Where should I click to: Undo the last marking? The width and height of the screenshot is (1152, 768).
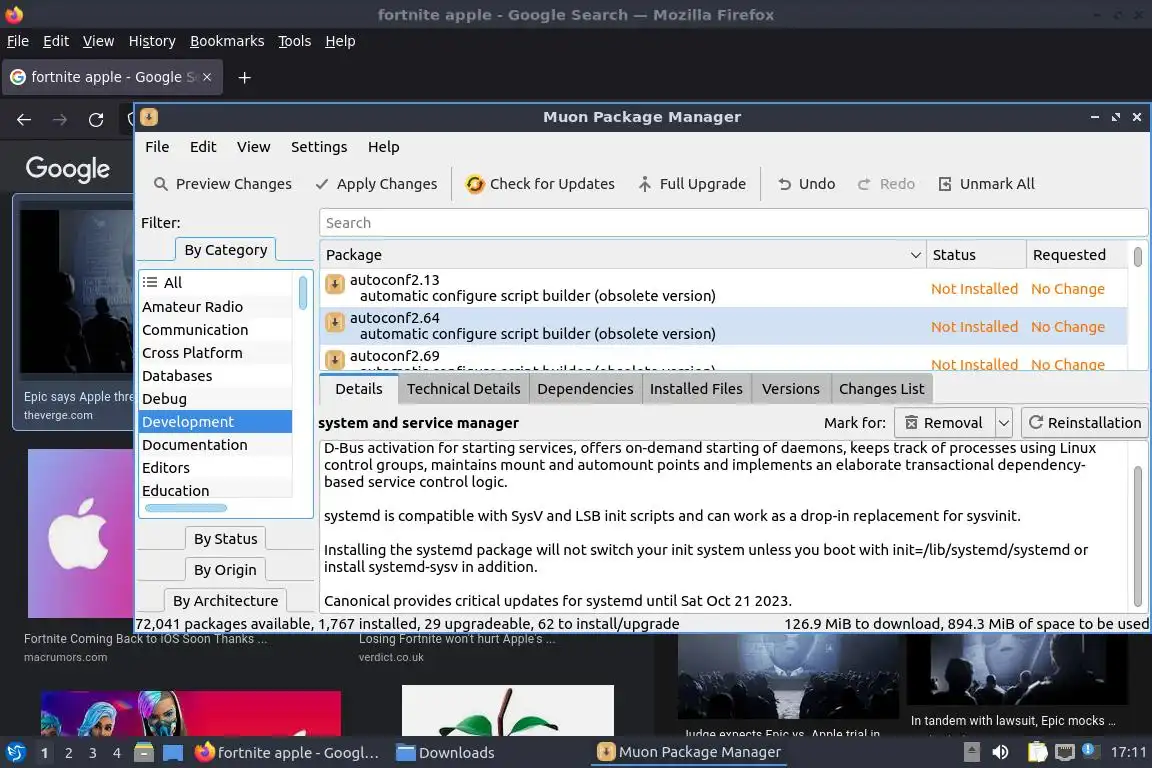[x=807, y=184]
